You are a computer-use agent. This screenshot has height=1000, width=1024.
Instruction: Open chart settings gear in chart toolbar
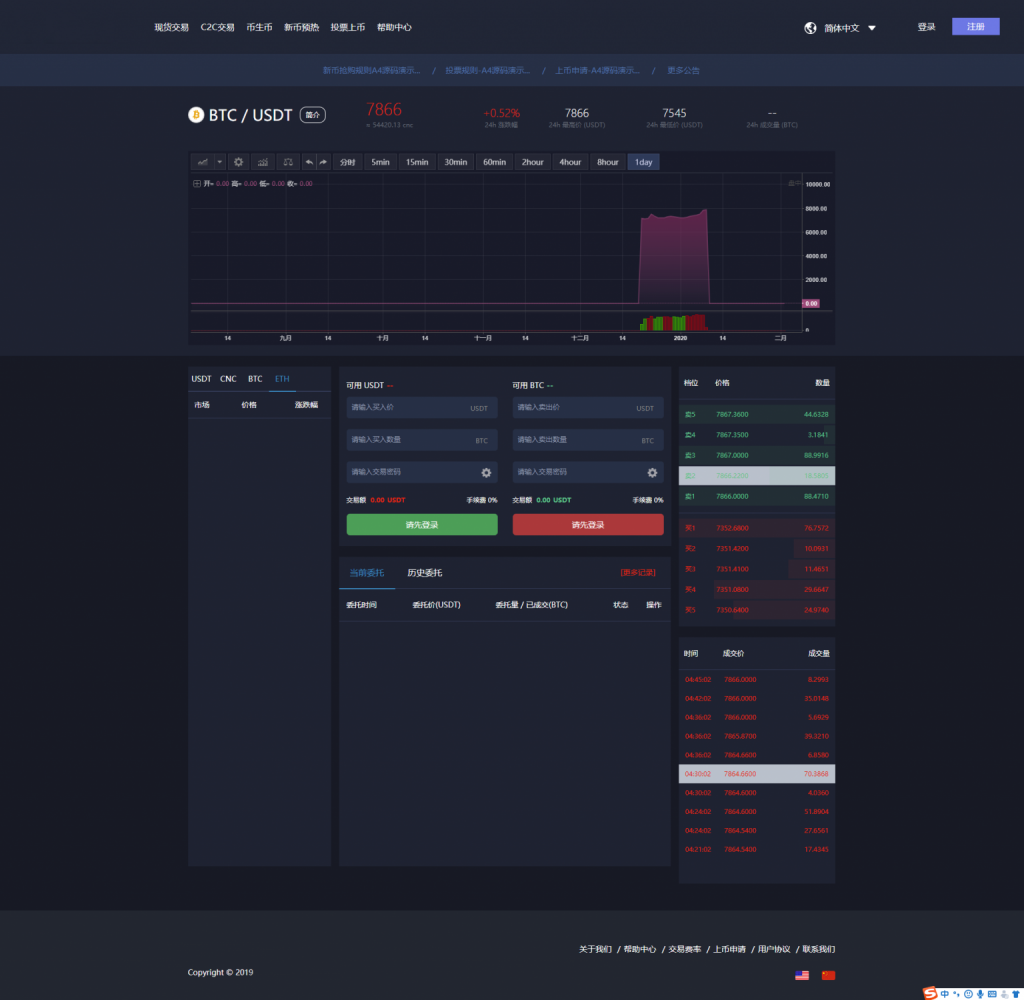pos(238,162)
